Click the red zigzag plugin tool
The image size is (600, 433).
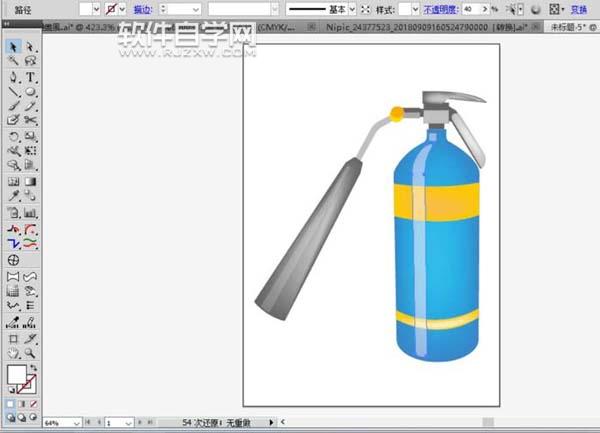pos(13,230)
